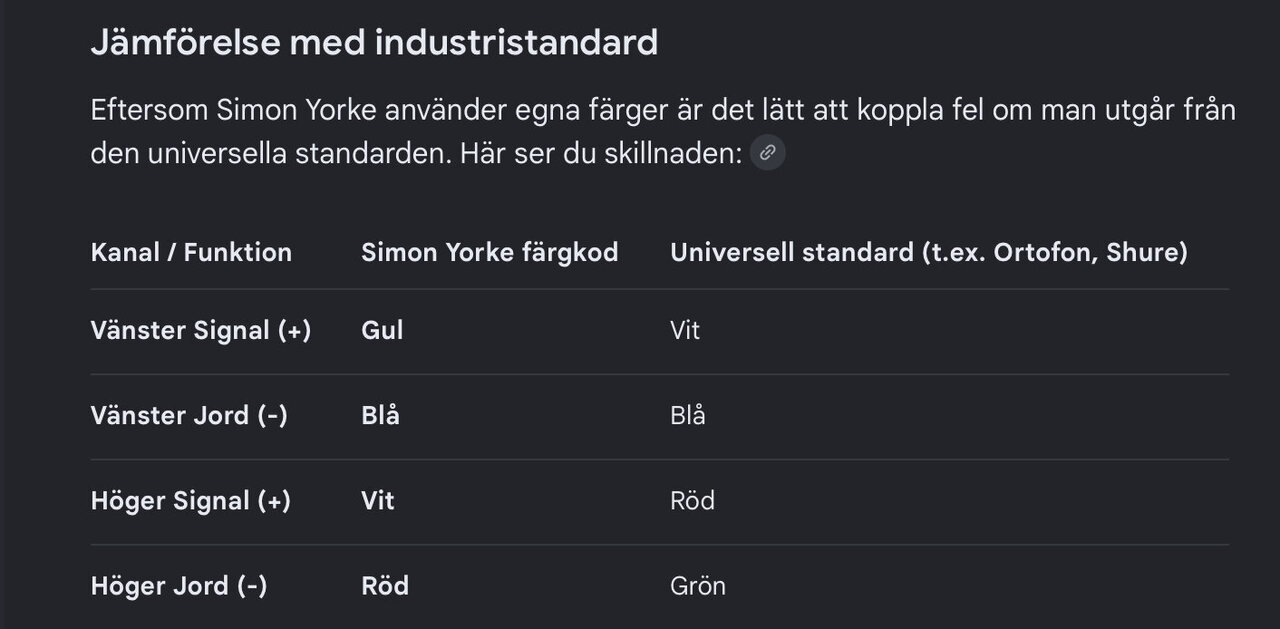Select the Vänster Jord (-) row label

(x=189, y=415)
